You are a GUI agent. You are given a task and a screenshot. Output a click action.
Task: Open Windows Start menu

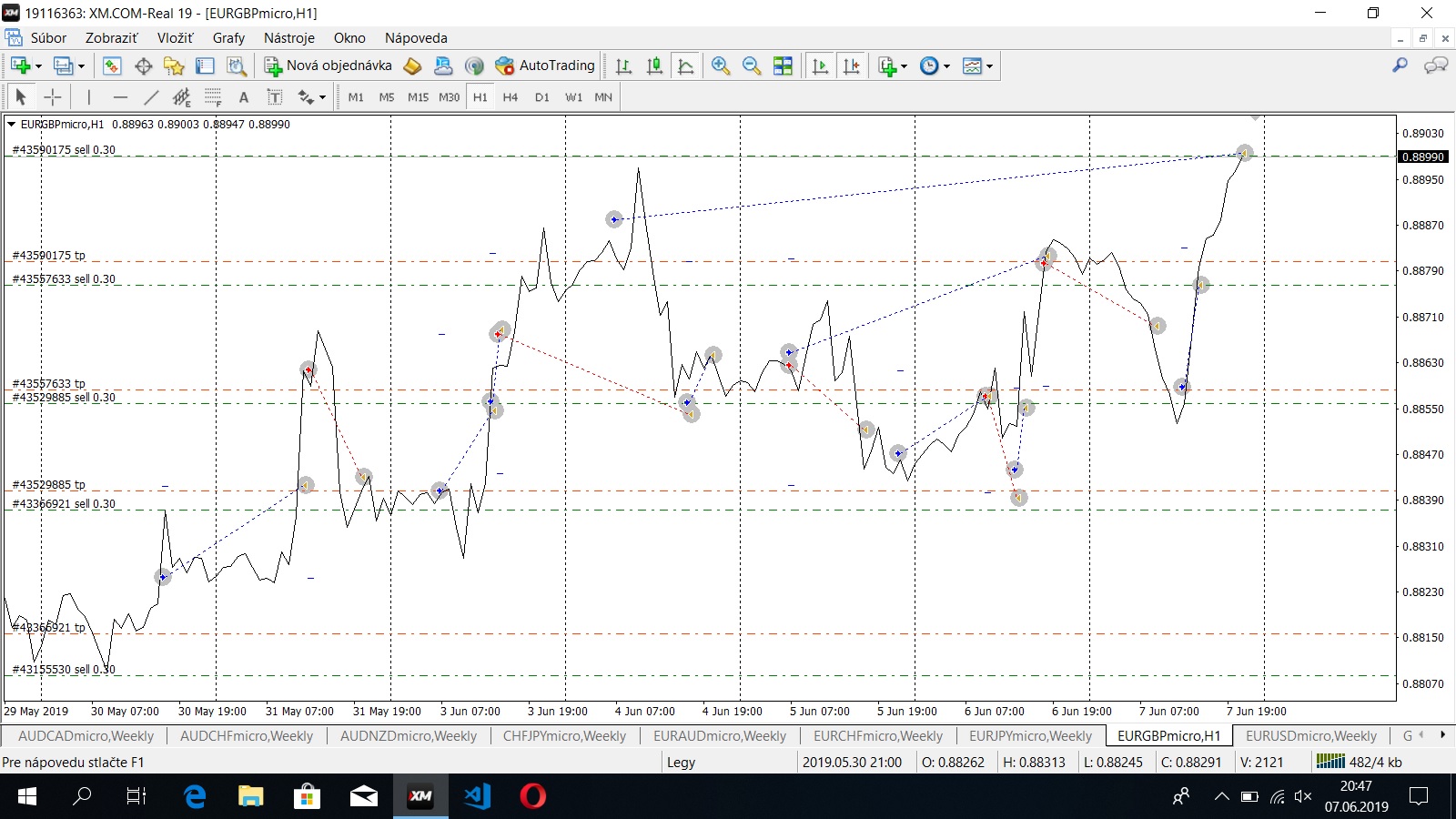click(27, 796)
